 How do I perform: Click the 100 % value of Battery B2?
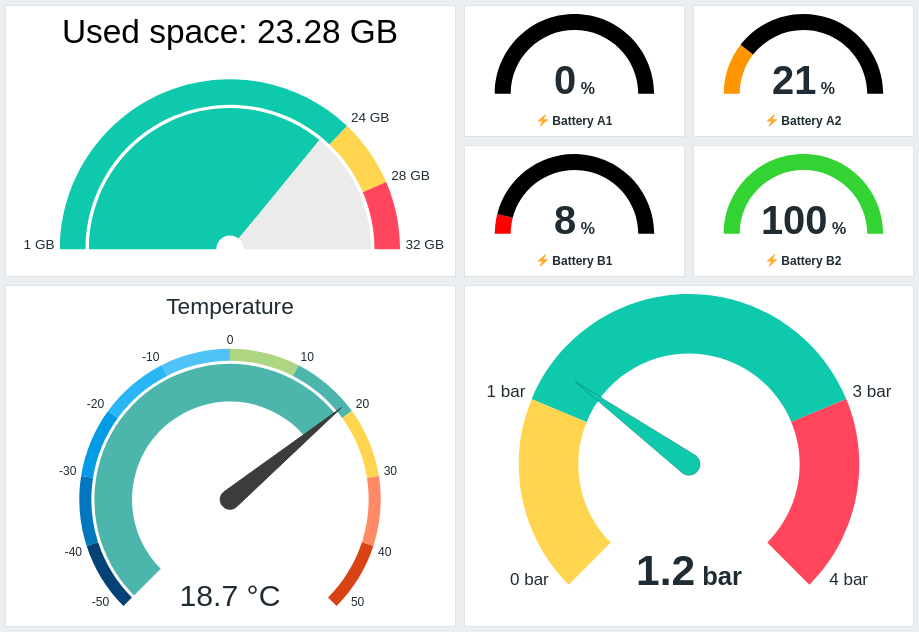click(x=803, y=221)
